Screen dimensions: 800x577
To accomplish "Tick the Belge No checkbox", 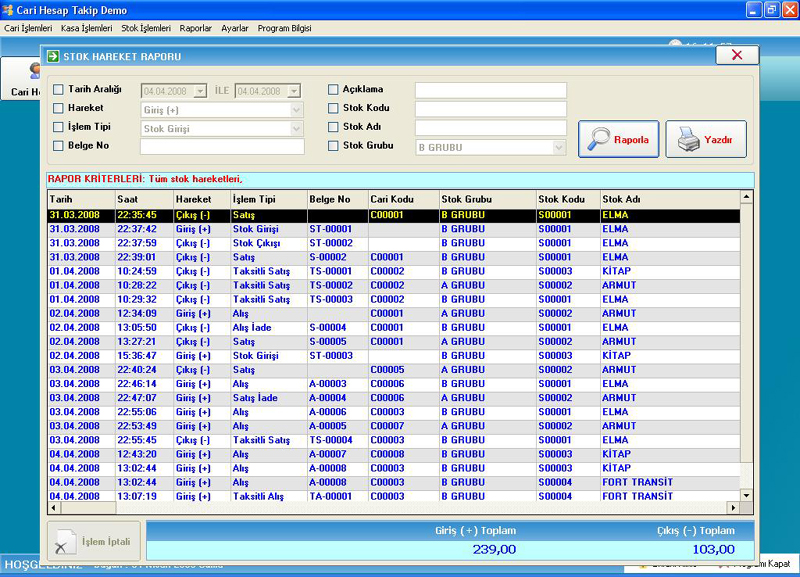I will pyautogui.click(x=58, y=146).
